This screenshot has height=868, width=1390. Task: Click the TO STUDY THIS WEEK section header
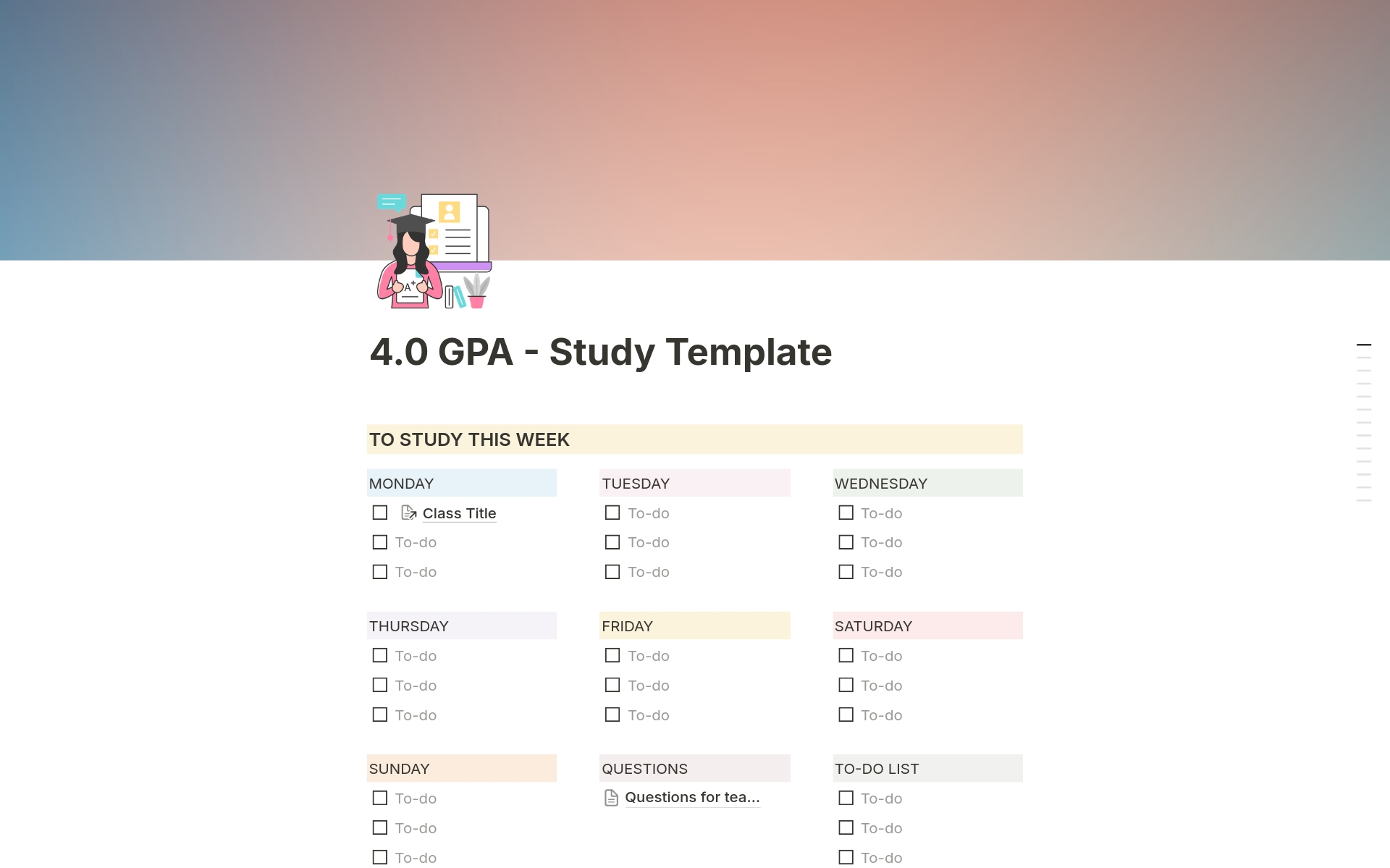(469, 438)
